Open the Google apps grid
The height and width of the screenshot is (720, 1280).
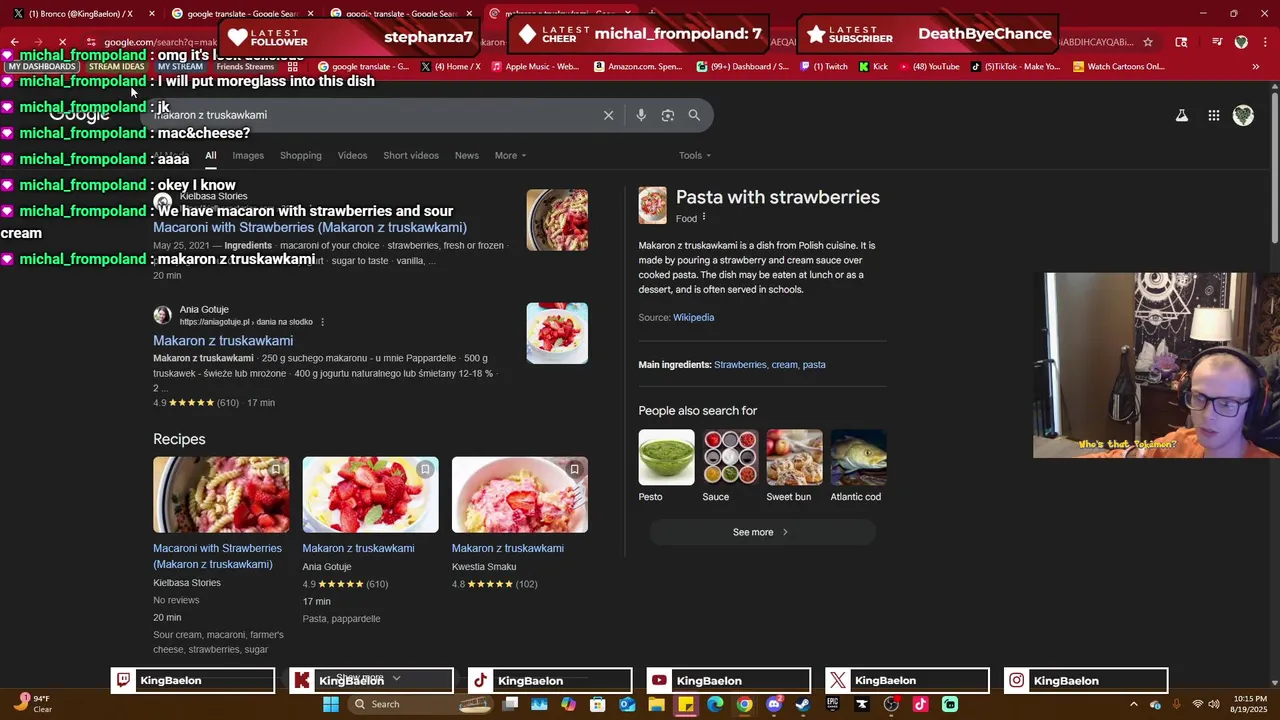1214,116
